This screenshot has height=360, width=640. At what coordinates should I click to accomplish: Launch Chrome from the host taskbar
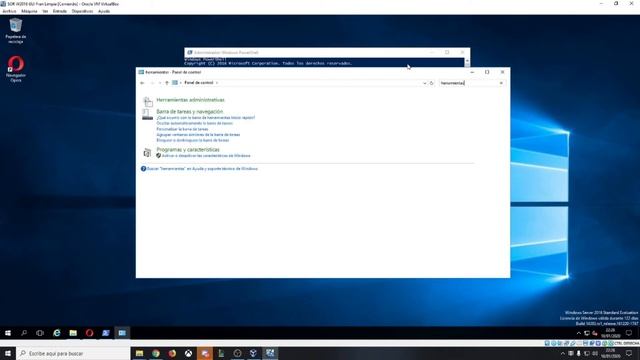point(156,353)
